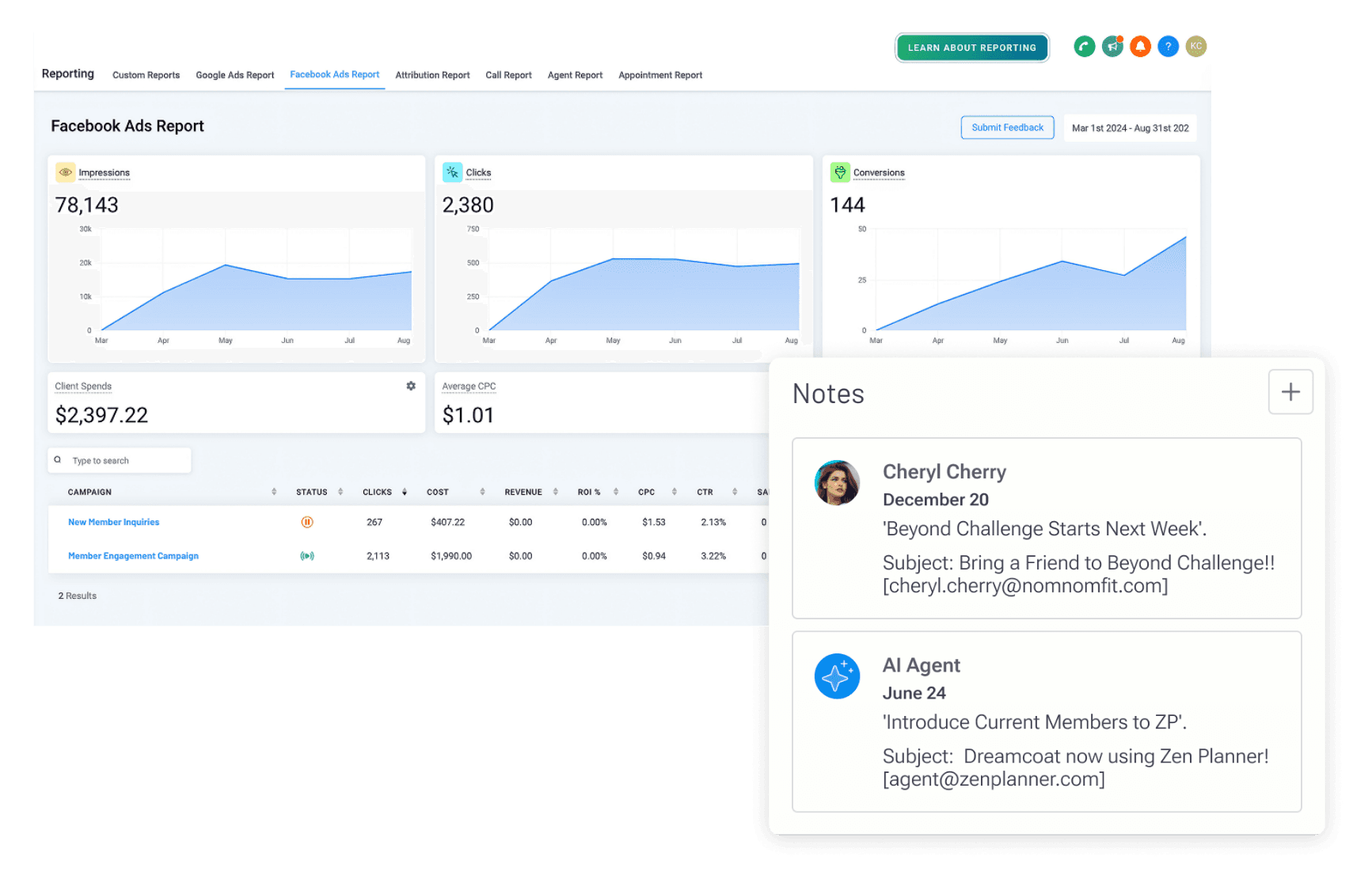Open the Member Engagement Campaign link
The image size is (1372, 891).
(133, 556)
